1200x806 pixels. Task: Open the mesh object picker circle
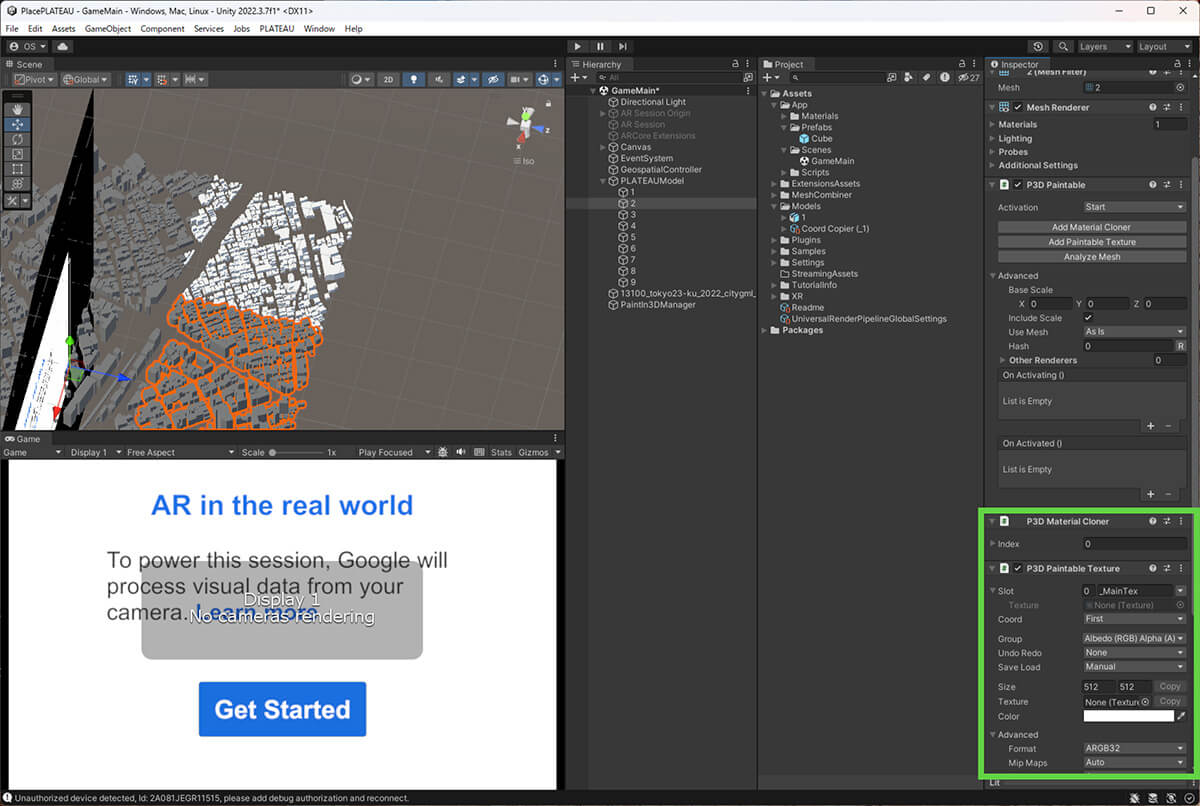pos(1181,88)
